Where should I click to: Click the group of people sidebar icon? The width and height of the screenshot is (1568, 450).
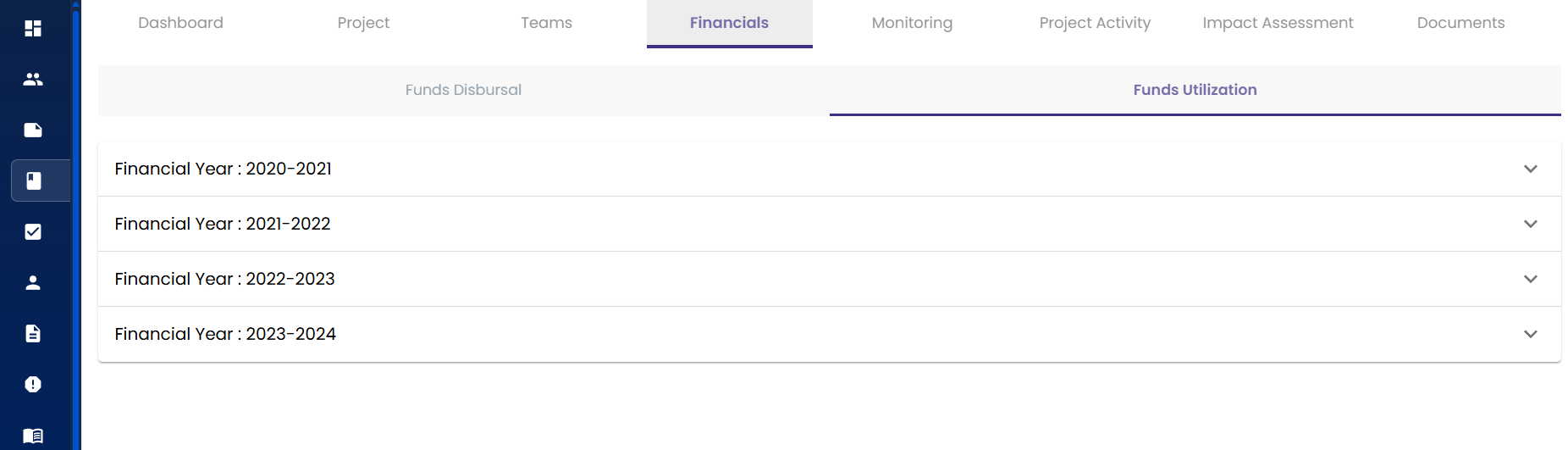(x=33, y=80)
